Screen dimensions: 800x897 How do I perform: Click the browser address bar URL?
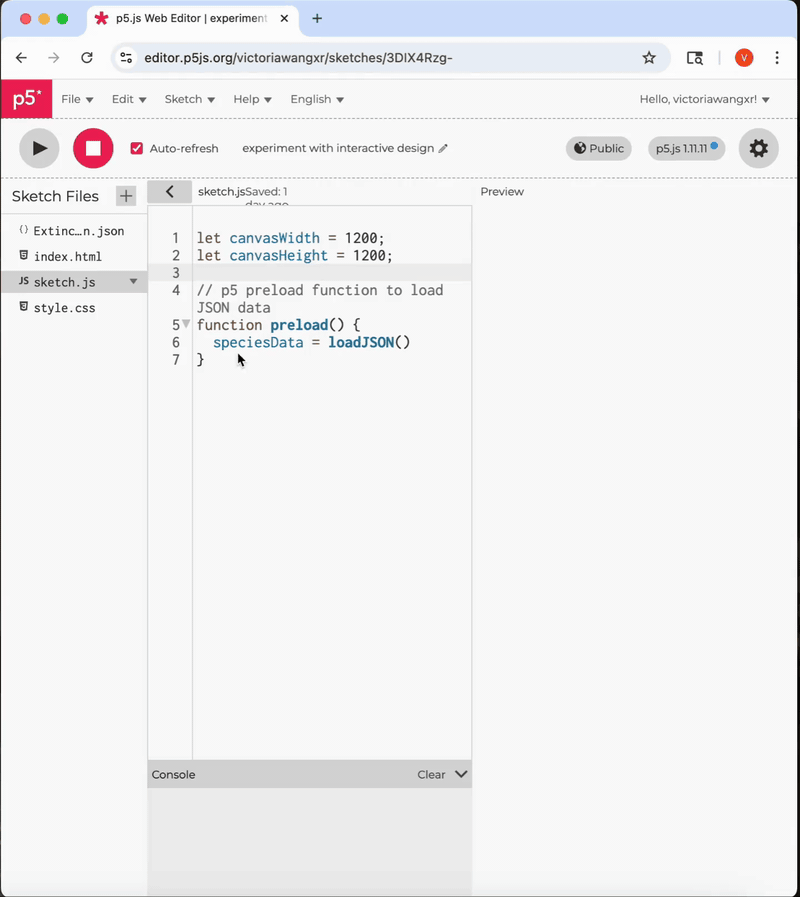[300, 58]
